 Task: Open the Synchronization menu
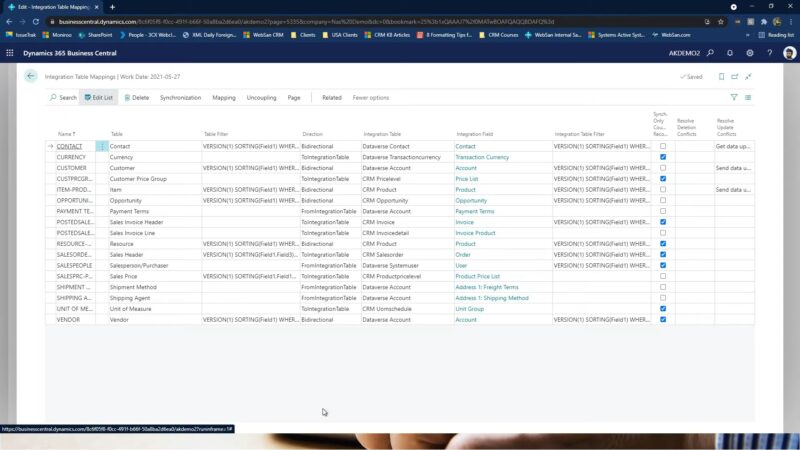pyautogui.click(x=180, y=97)
